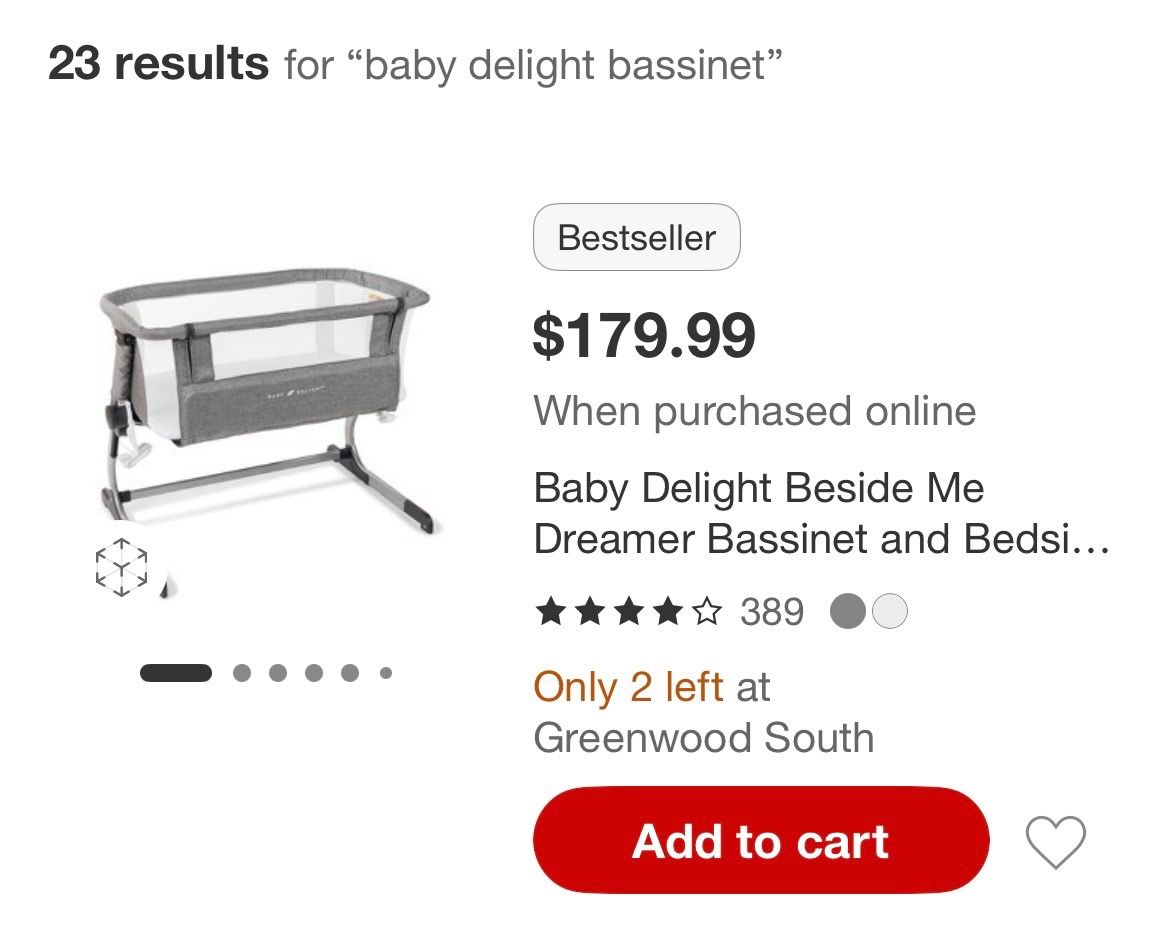Viewport: 1170px width, 937px height.
Task: Click the "Only 2 left" stock notice
Action: coord(628,688)
